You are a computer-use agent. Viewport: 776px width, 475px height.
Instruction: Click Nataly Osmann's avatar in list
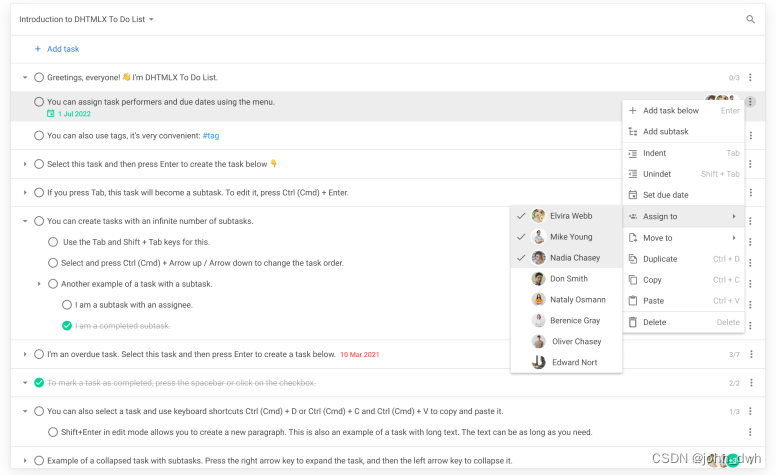pyautogui.click(x=538, y=299)
